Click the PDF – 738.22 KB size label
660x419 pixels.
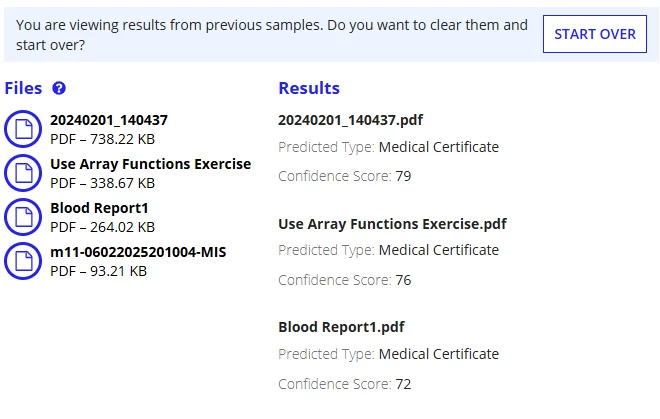tap(102, 139)
